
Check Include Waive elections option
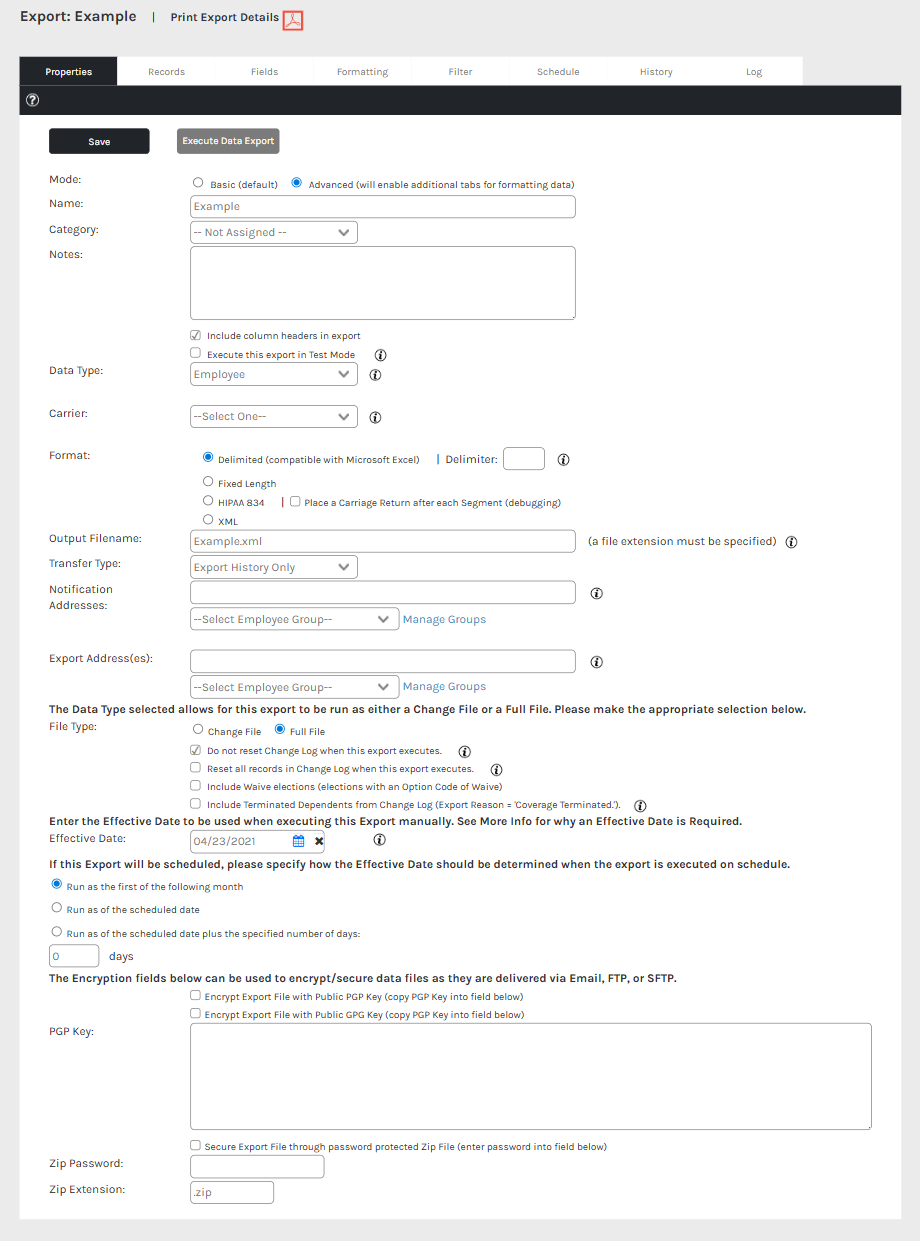[196, 786]
